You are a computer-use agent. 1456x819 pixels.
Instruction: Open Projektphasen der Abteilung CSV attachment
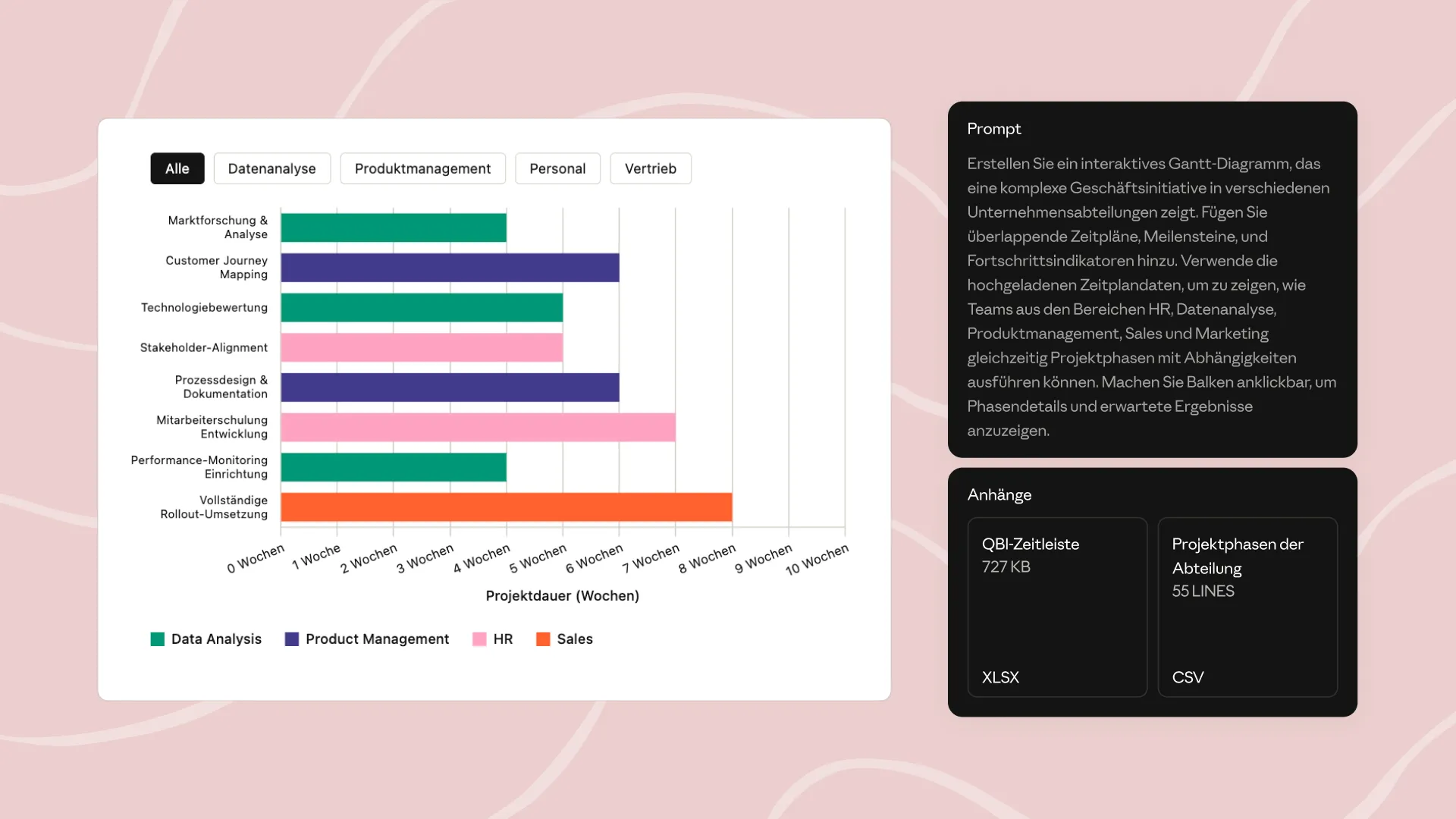click(x=1247, y=607)
